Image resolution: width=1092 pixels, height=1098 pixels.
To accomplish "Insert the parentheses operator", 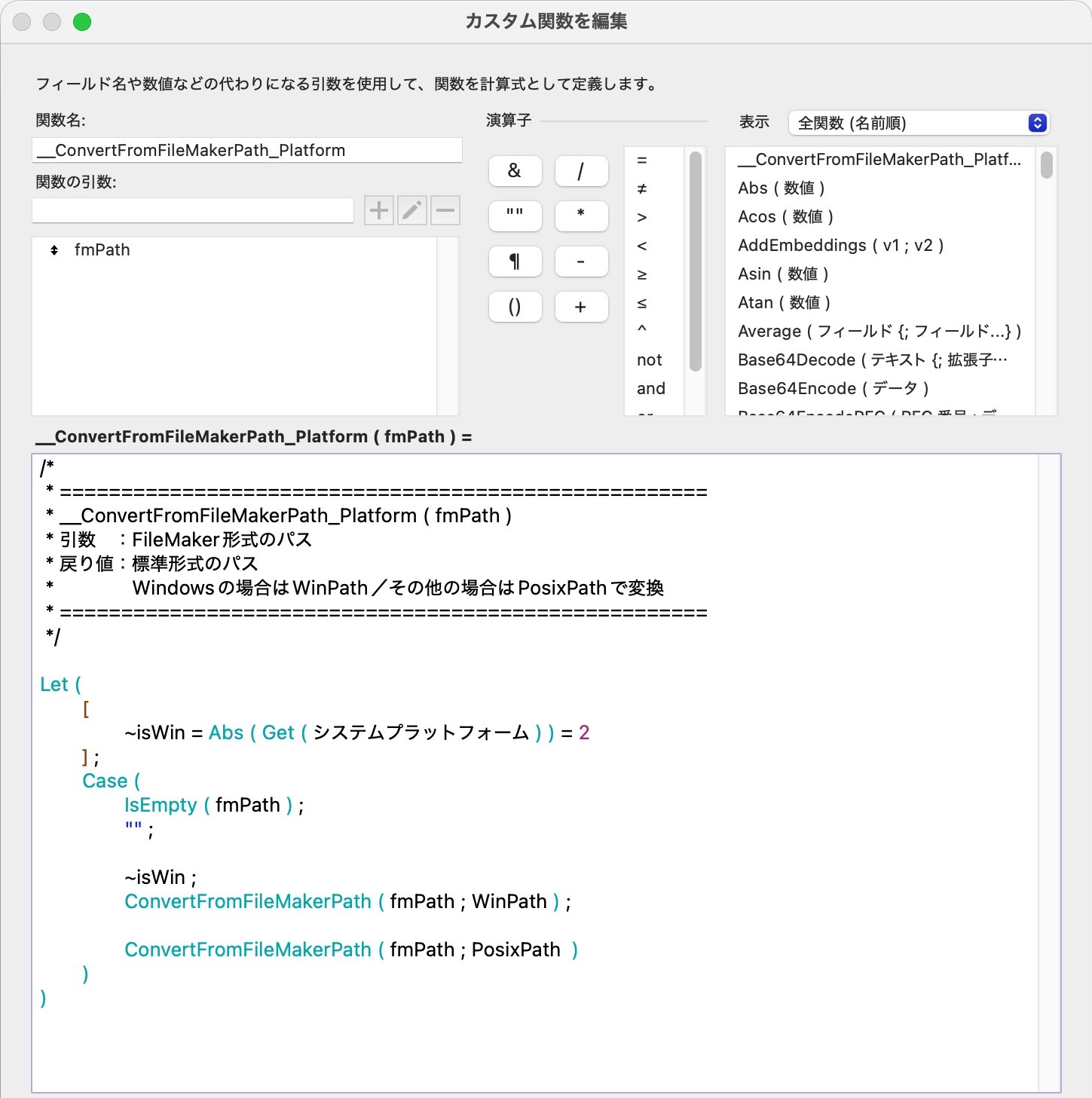I will point(515,307).
